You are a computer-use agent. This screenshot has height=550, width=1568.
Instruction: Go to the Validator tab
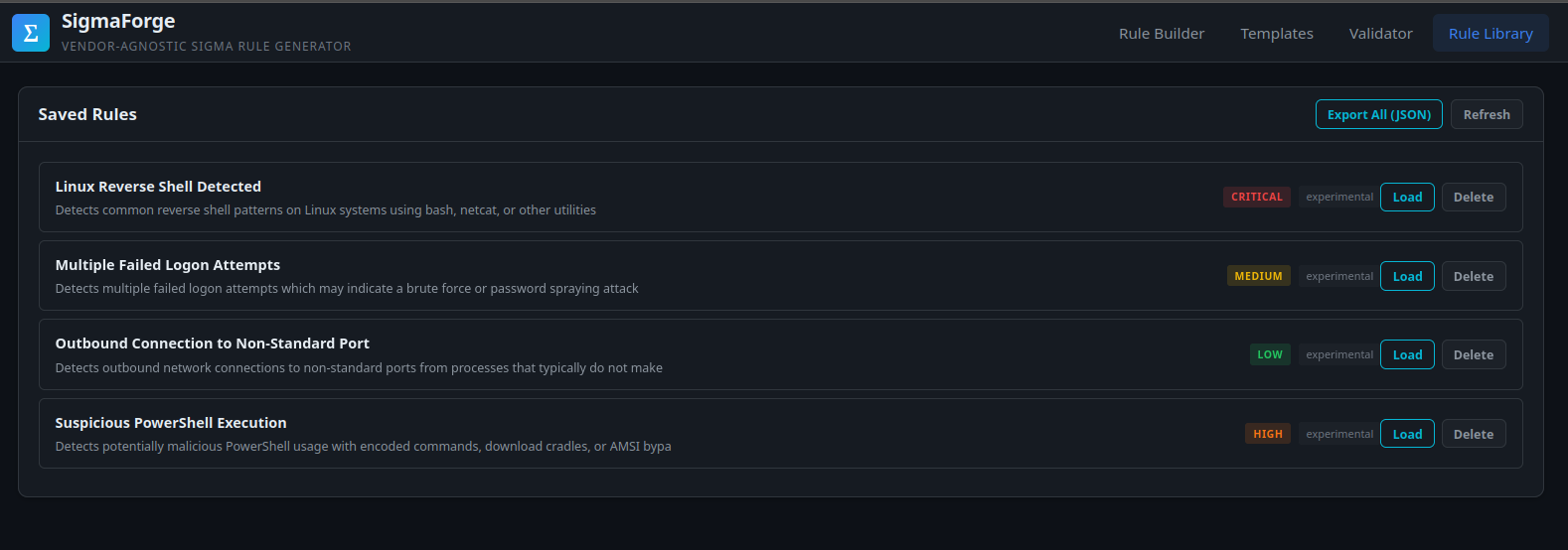point(1380,34)
